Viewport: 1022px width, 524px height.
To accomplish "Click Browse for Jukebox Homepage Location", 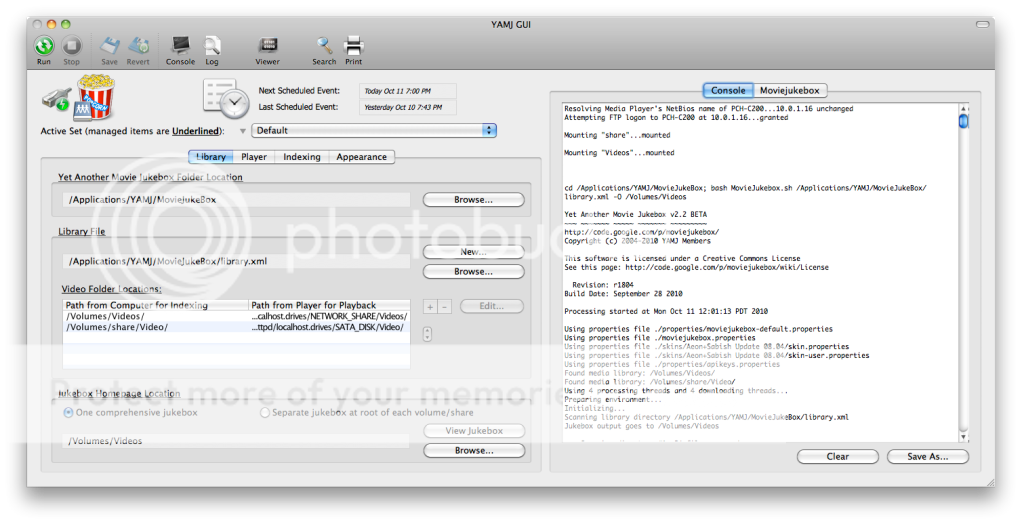I will point(474,450).
